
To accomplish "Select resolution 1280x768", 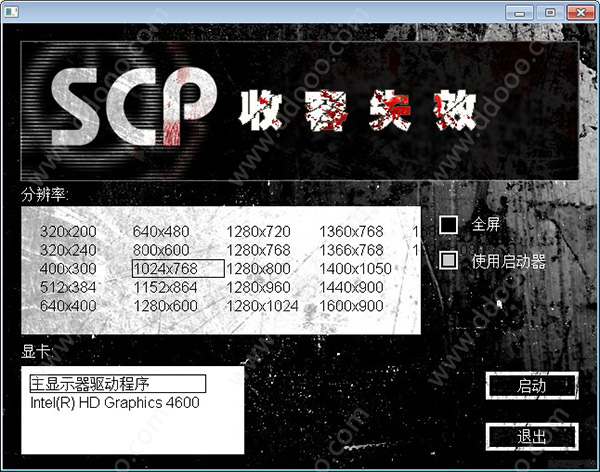I will [258, 250].
